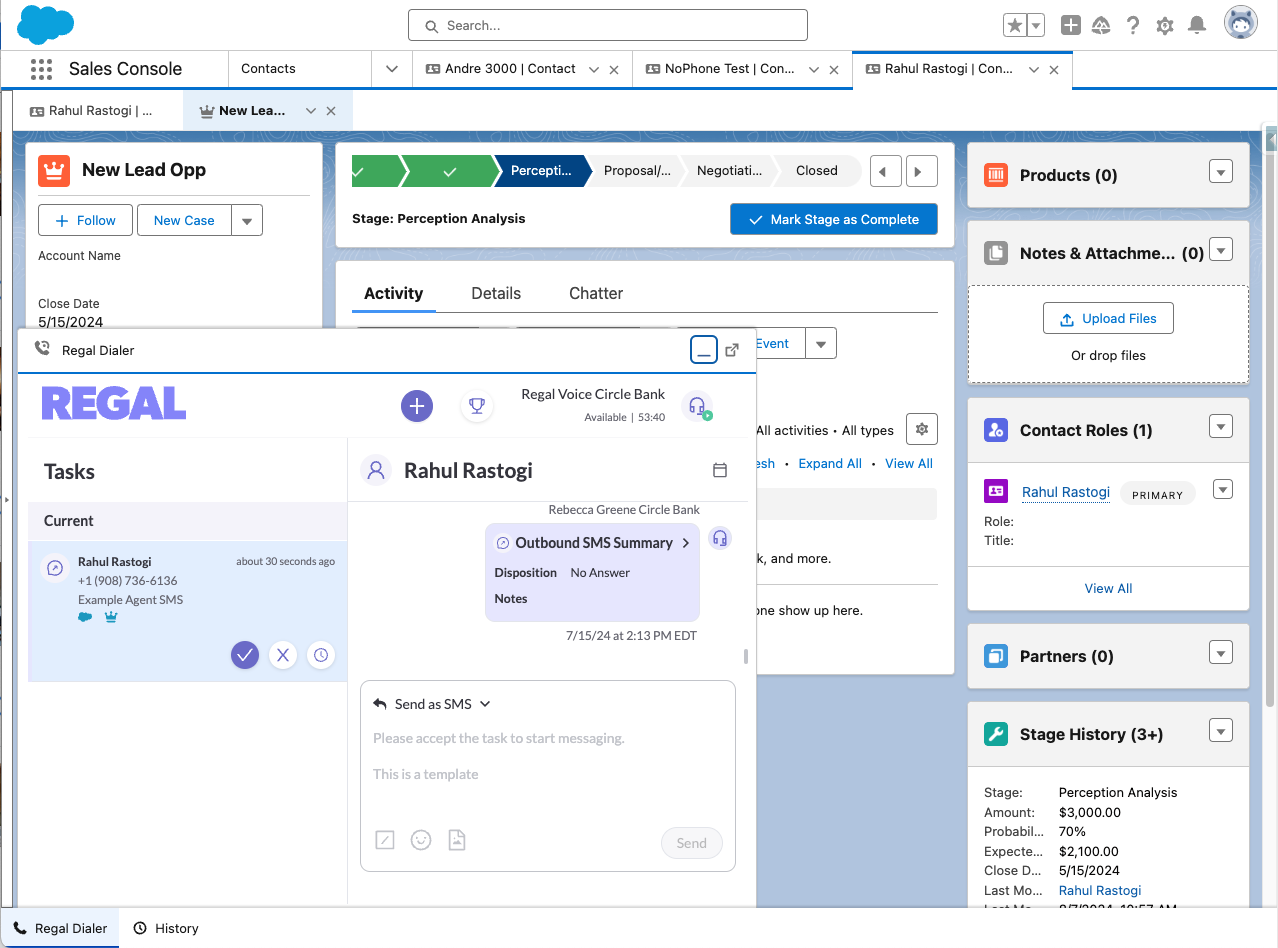
Task: Click the Regal plus create button
Action: [417, 405]
